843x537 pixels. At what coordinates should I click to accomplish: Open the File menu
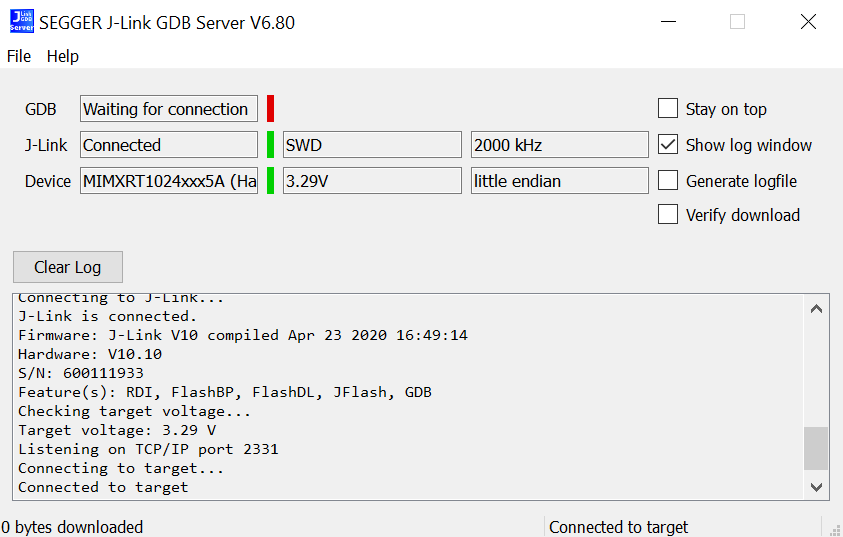(x=19, y=56)
